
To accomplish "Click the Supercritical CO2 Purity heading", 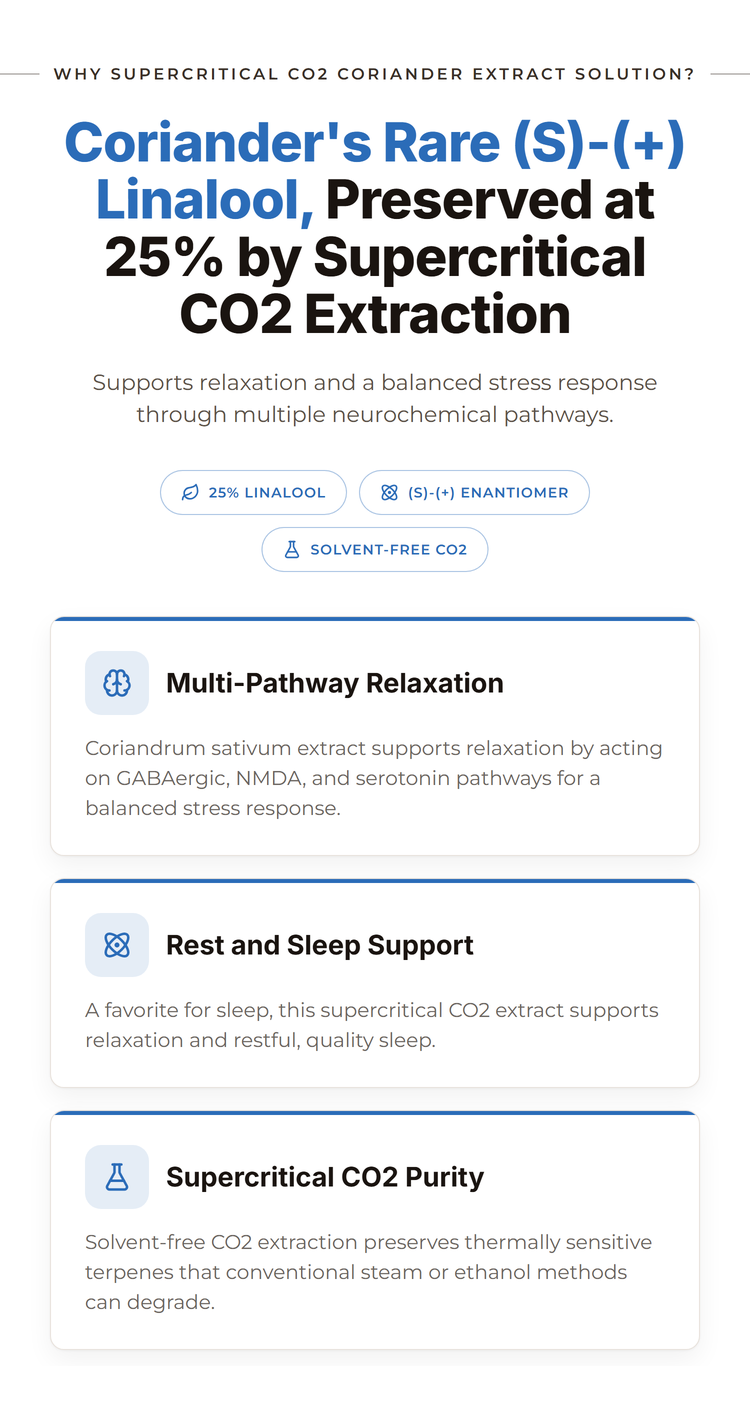I will click(325, 1177).
